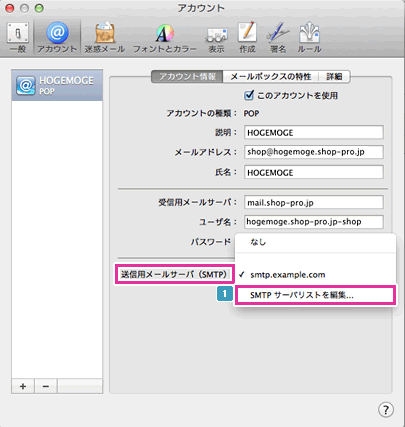Open the 迷惑メール junk mail preferences
The width and height of the screenshot is (405, 427).
coord(105,37)
